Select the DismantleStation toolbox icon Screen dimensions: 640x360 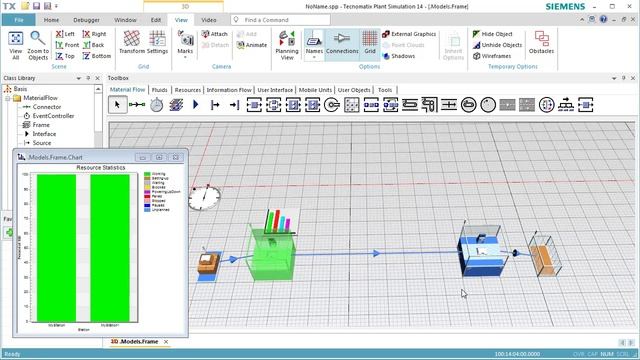click(x=313, y=105)
